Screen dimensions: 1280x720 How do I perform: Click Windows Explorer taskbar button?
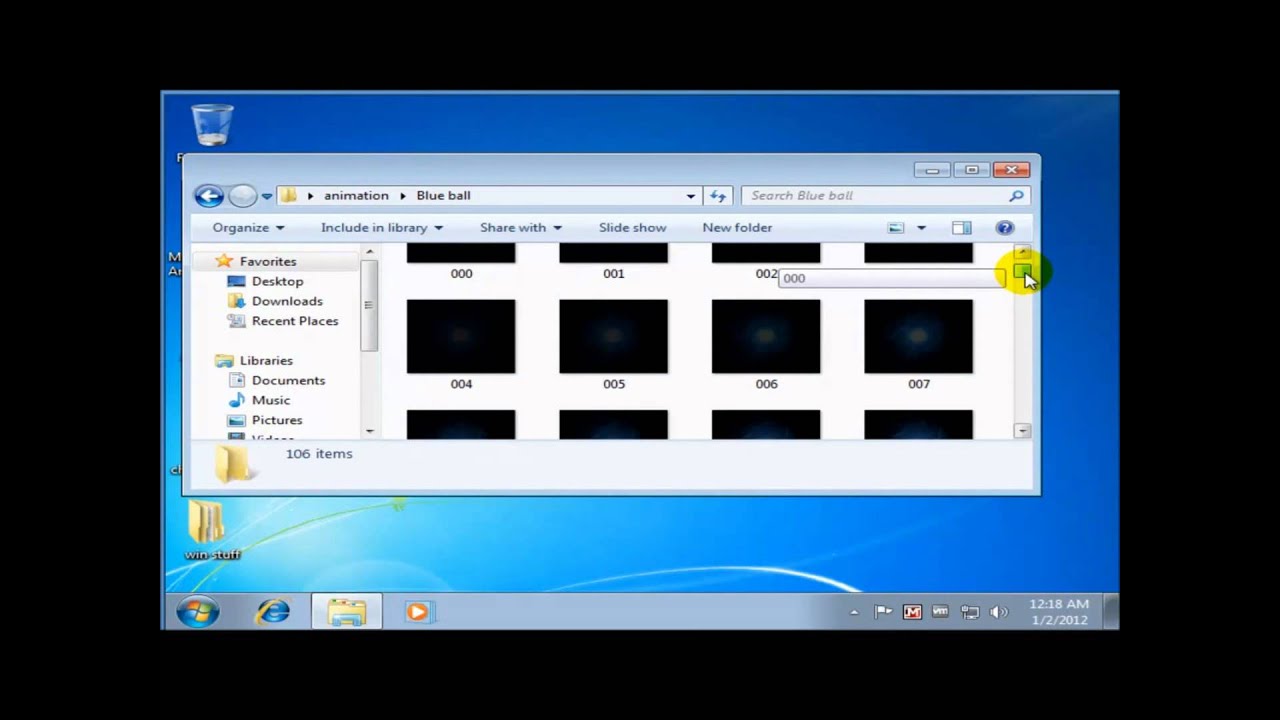click(x=346, y=612)
